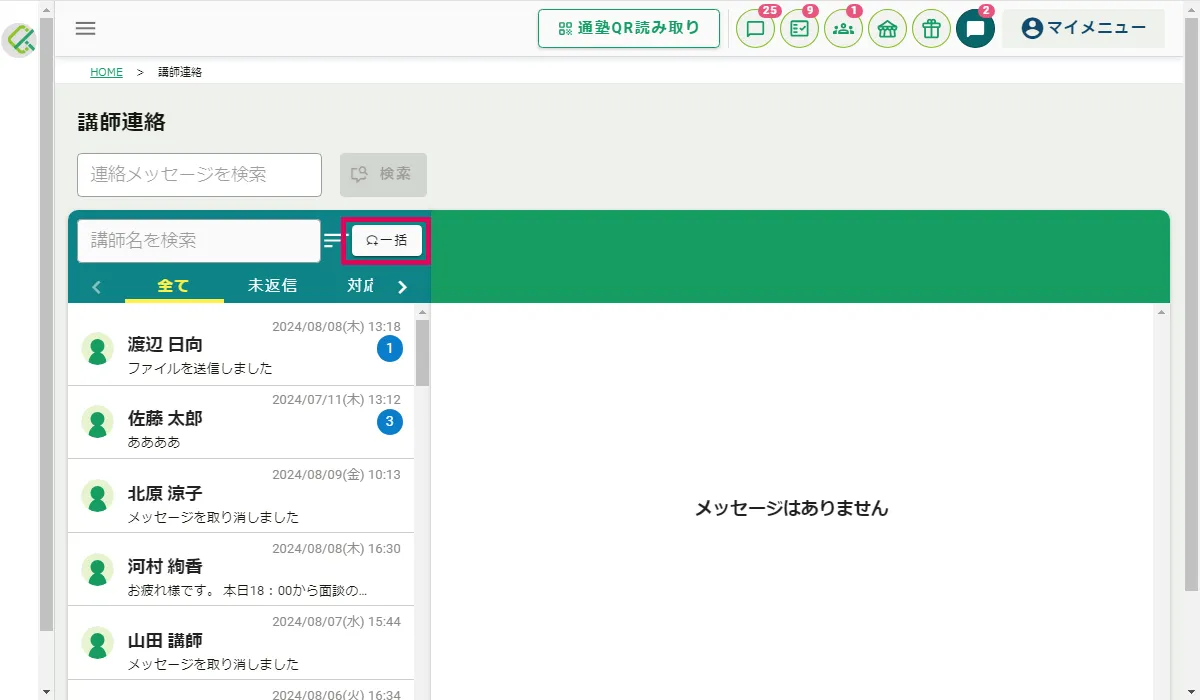
Task: Click the preview starting with お疲れ様です
Action: 248,590
